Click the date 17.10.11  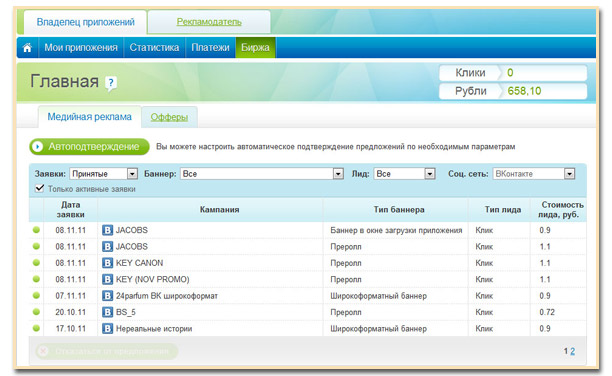(70, 328)
